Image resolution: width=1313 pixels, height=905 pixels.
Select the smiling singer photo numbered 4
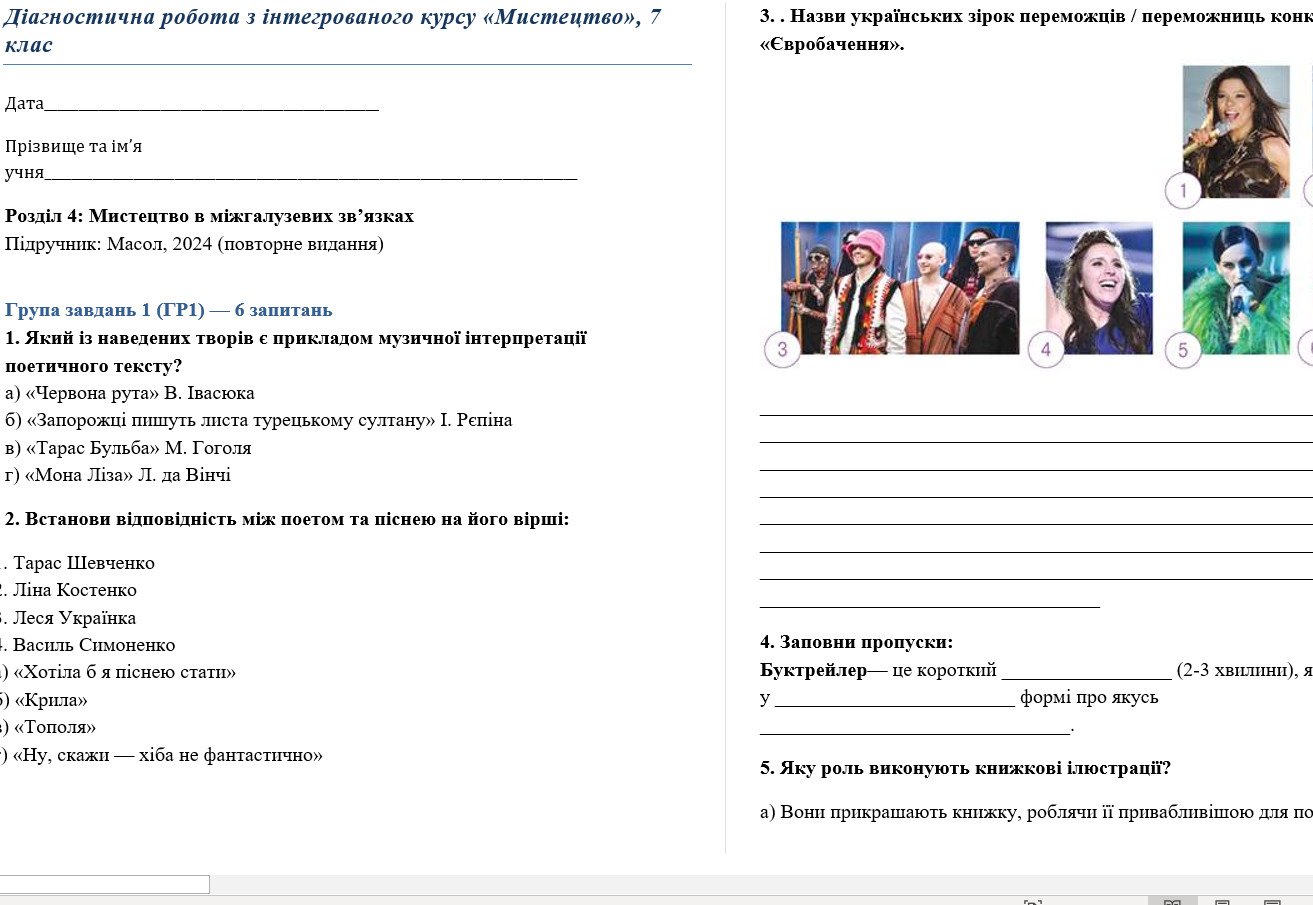[x=1099, y=288]
